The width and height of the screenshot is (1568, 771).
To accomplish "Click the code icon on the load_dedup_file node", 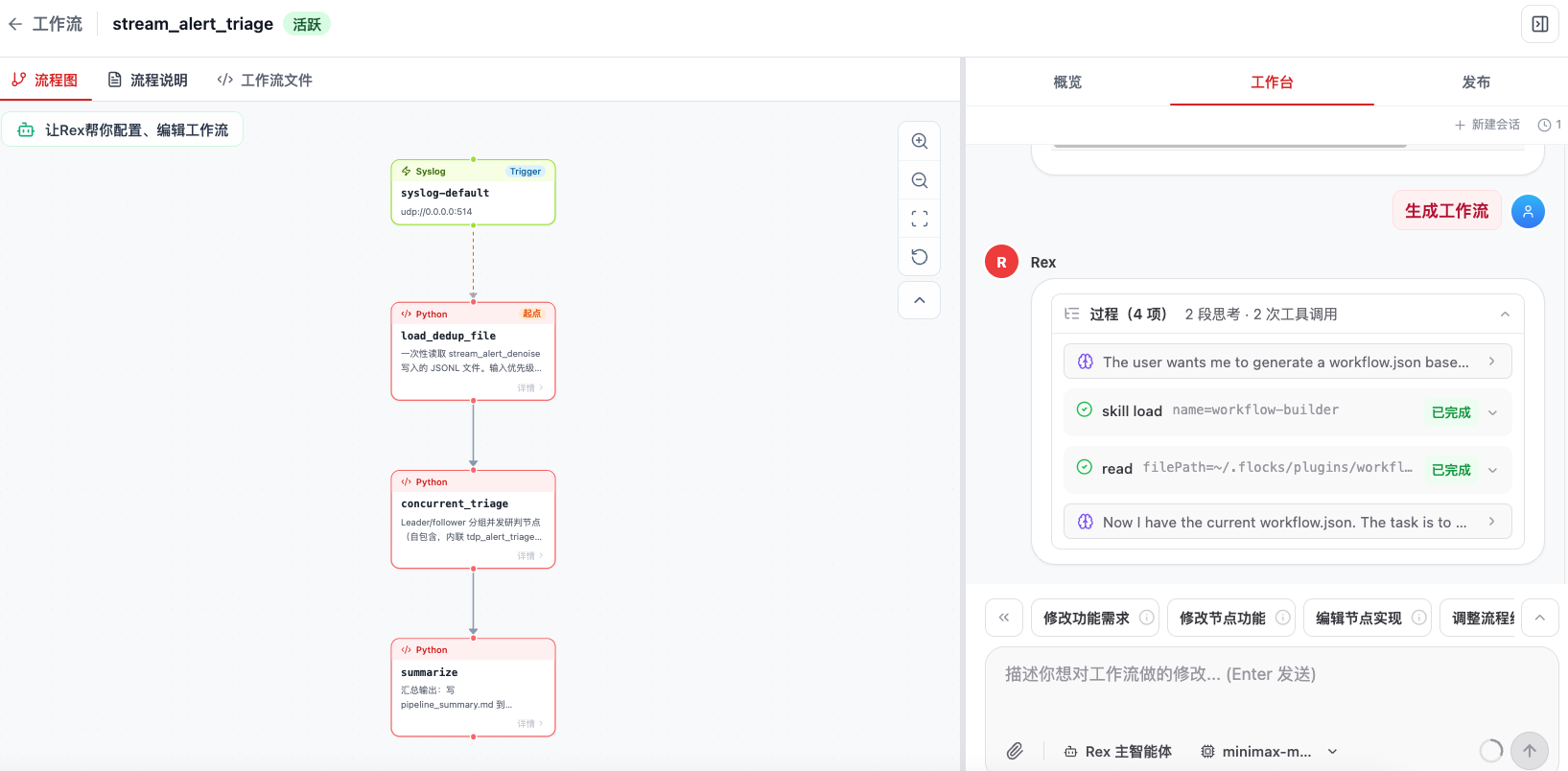I will tap(407, 315).
